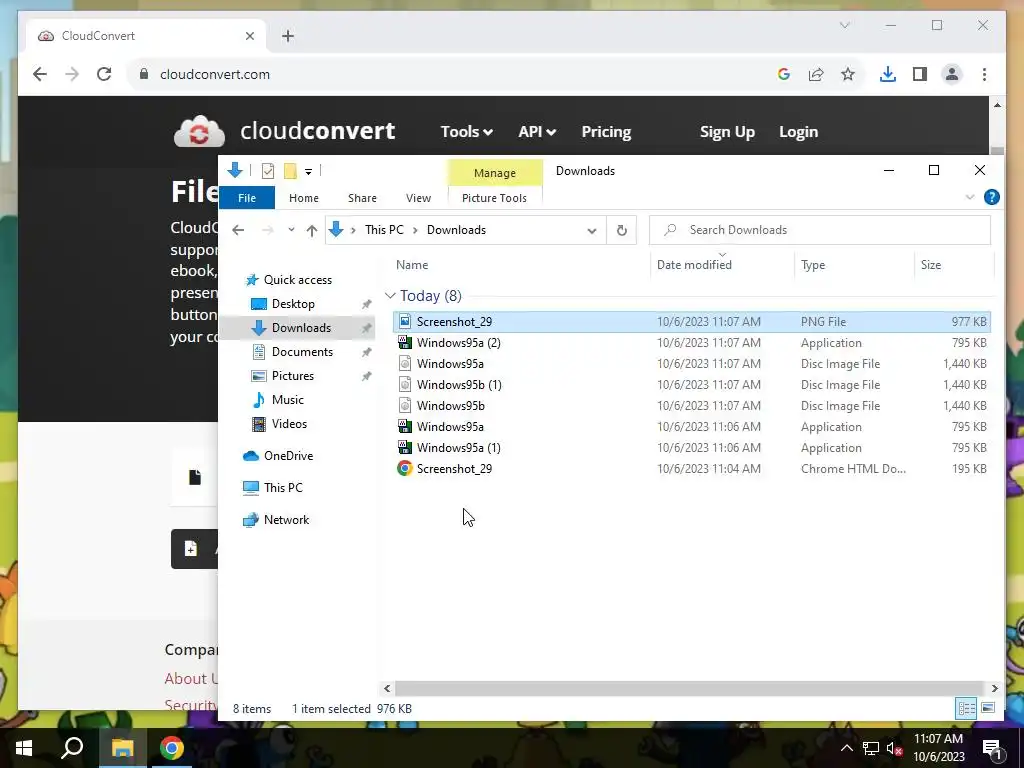Select Network in navigation pane
The image size is (1024, 768).
pyautogui.click(x=286, y=520)
